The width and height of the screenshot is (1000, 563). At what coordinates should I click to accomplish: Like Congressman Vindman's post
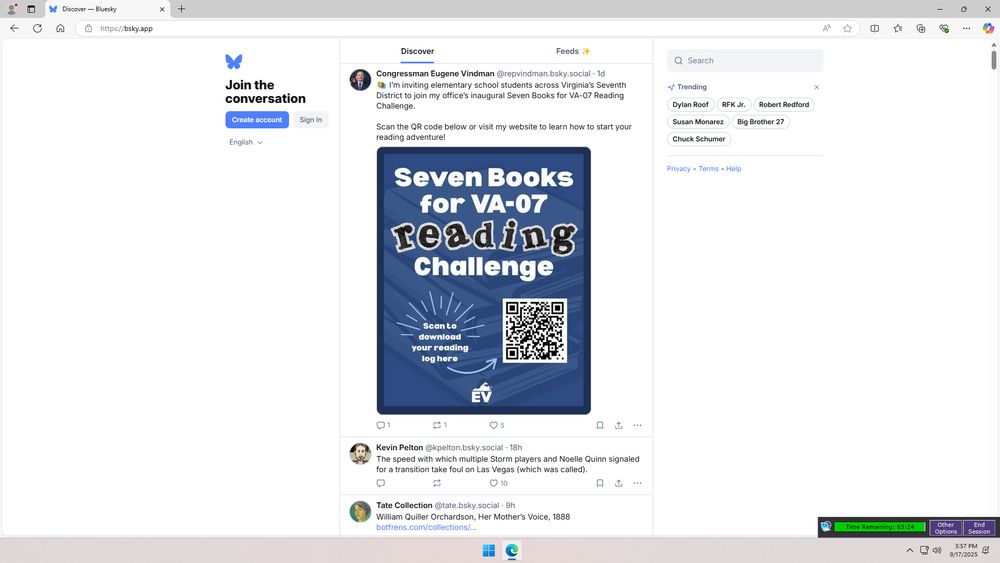coord(496,425)
